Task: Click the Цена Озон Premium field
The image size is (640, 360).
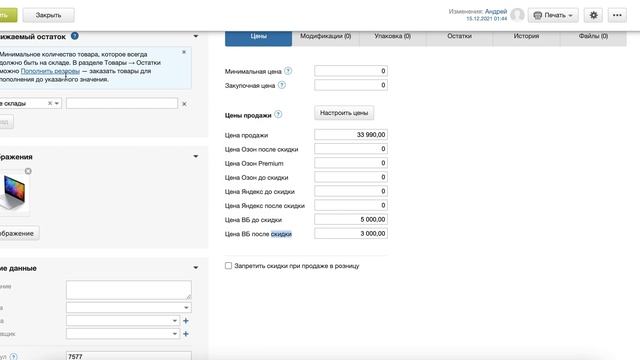Action: point(351,163)
